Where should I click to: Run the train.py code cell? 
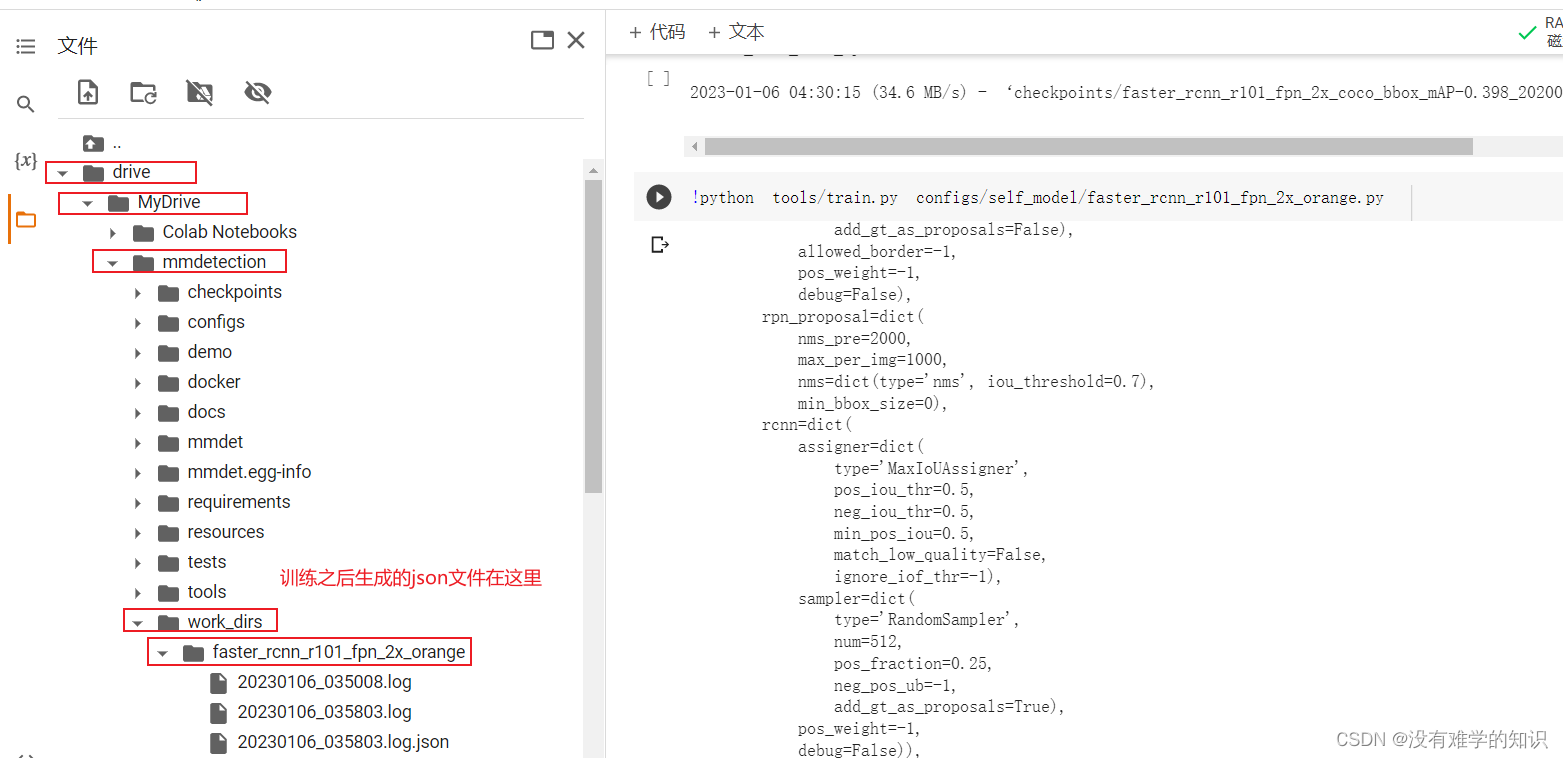pos(658,197)
